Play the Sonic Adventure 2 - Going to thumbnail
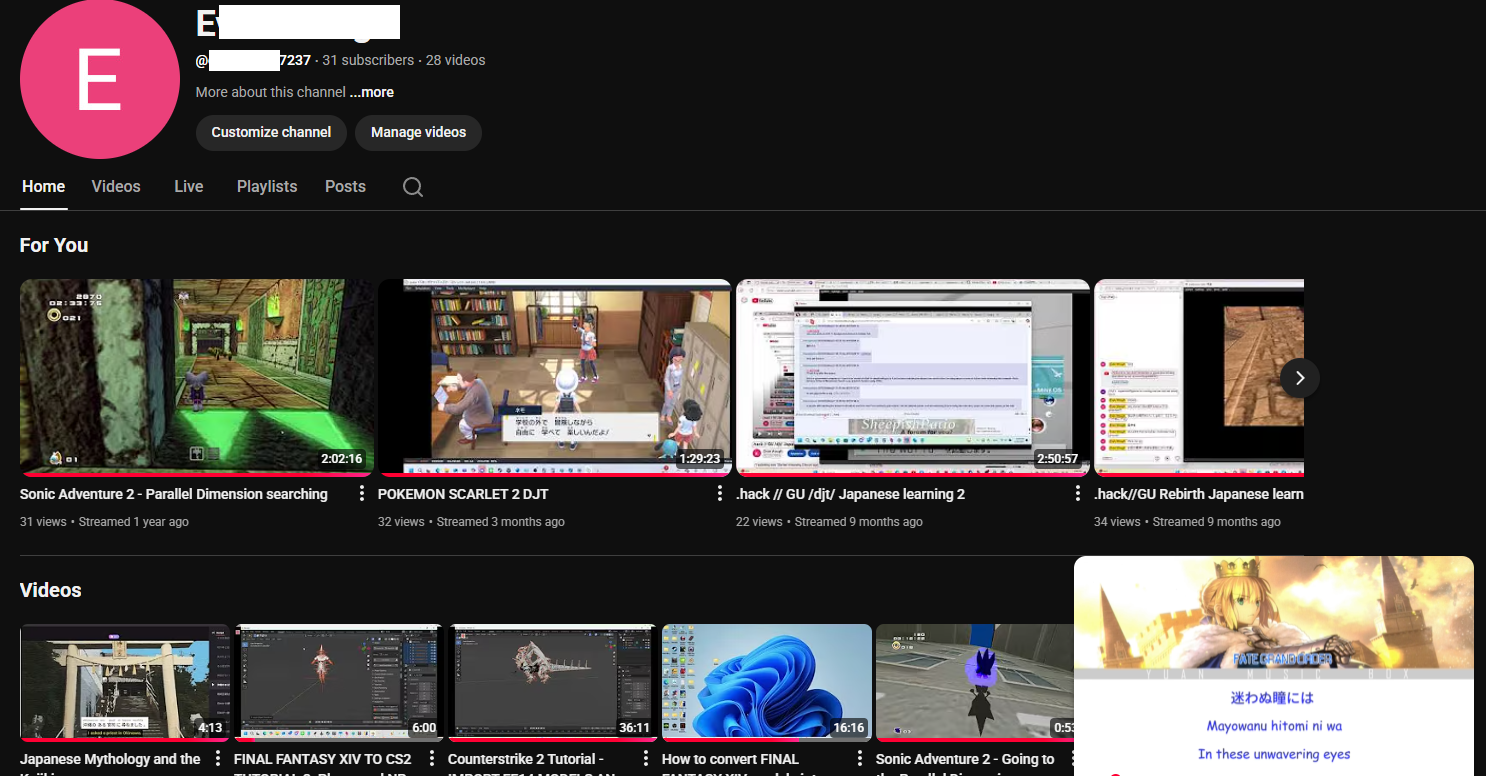 975,682
